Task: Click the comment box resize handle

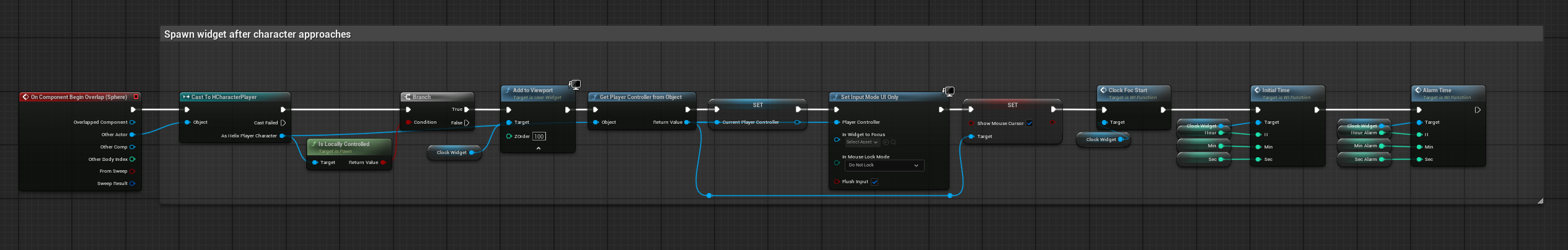Action: pyautogui.click(x=1539, y=200)
